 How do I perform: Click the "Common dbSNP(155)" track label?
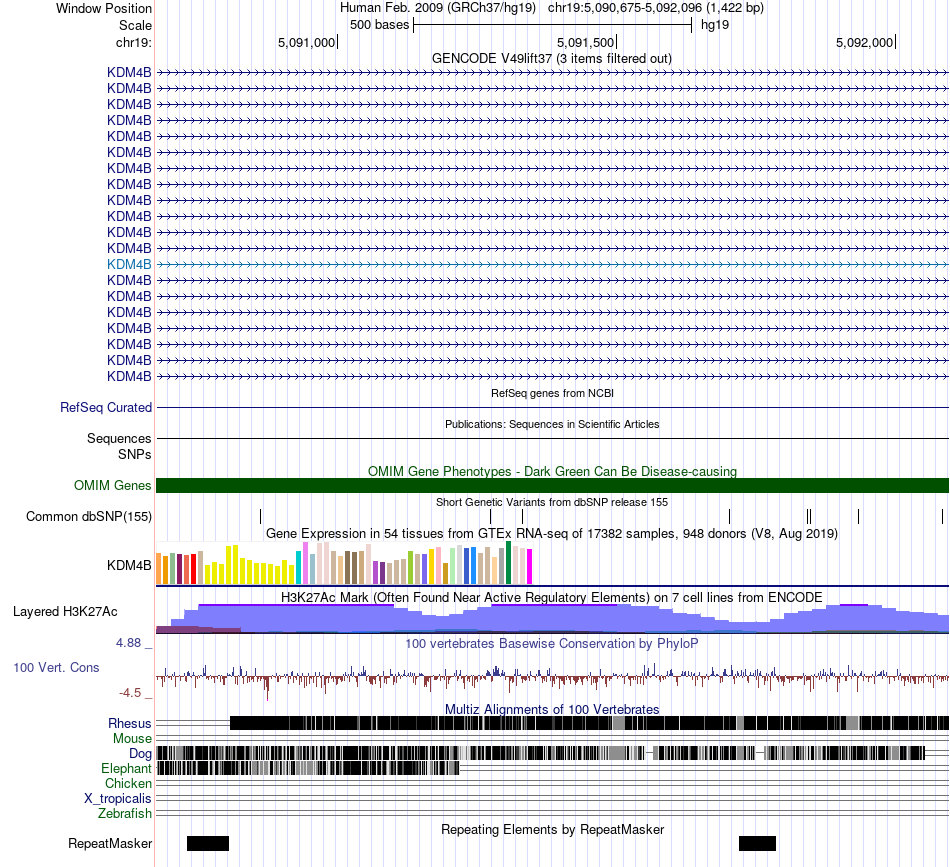89,516
